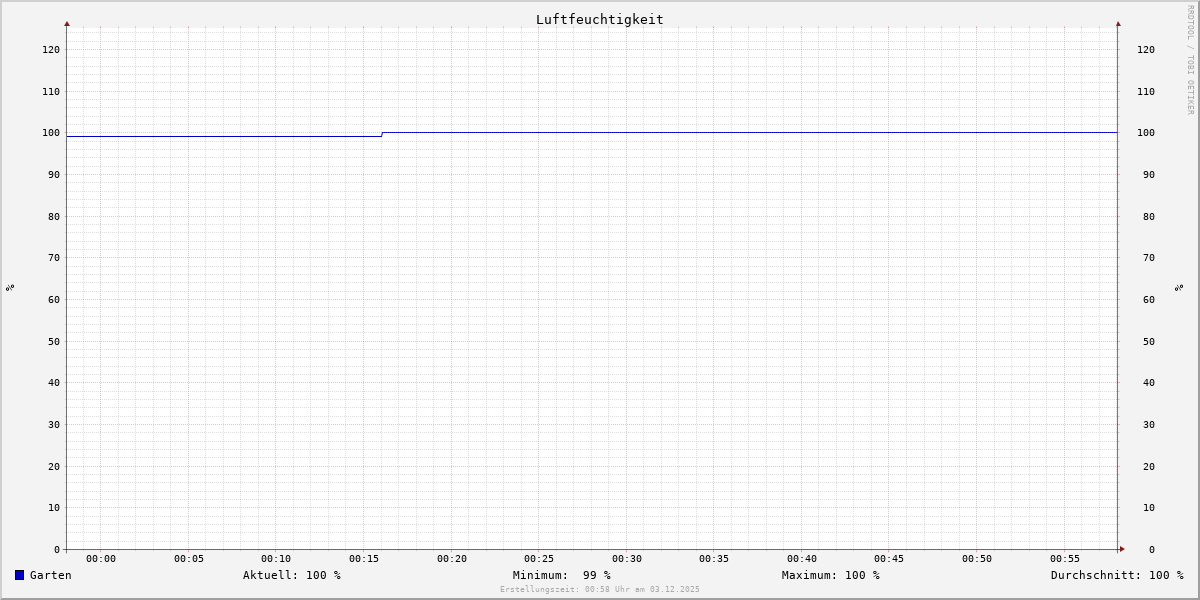Viewport: 1200px width, 600px height.
Task: Click the 00:25 time axis label
Action: [539, 559]
